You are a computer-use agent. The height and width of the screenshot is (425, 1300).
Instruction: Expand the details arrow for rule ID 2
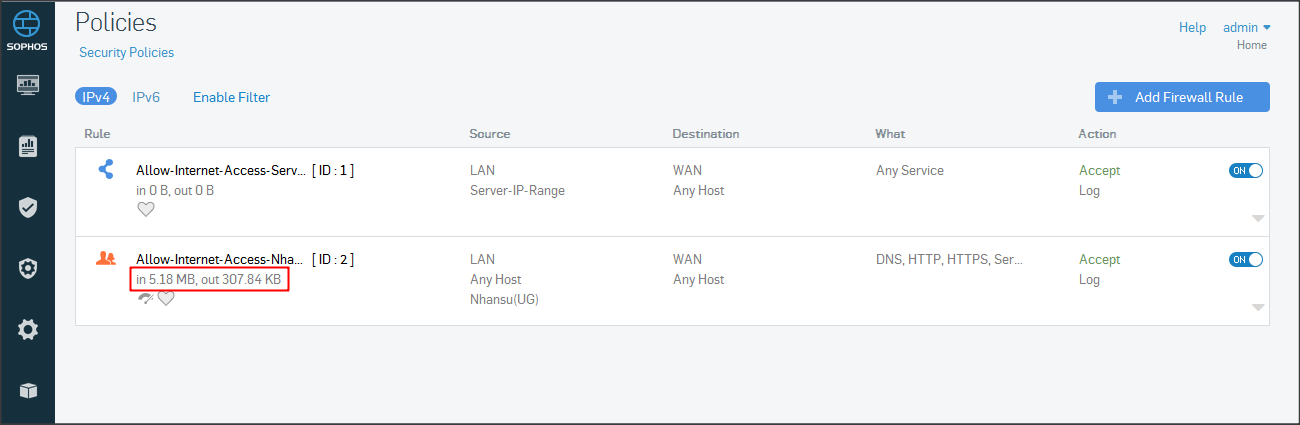coord(1258,307)
